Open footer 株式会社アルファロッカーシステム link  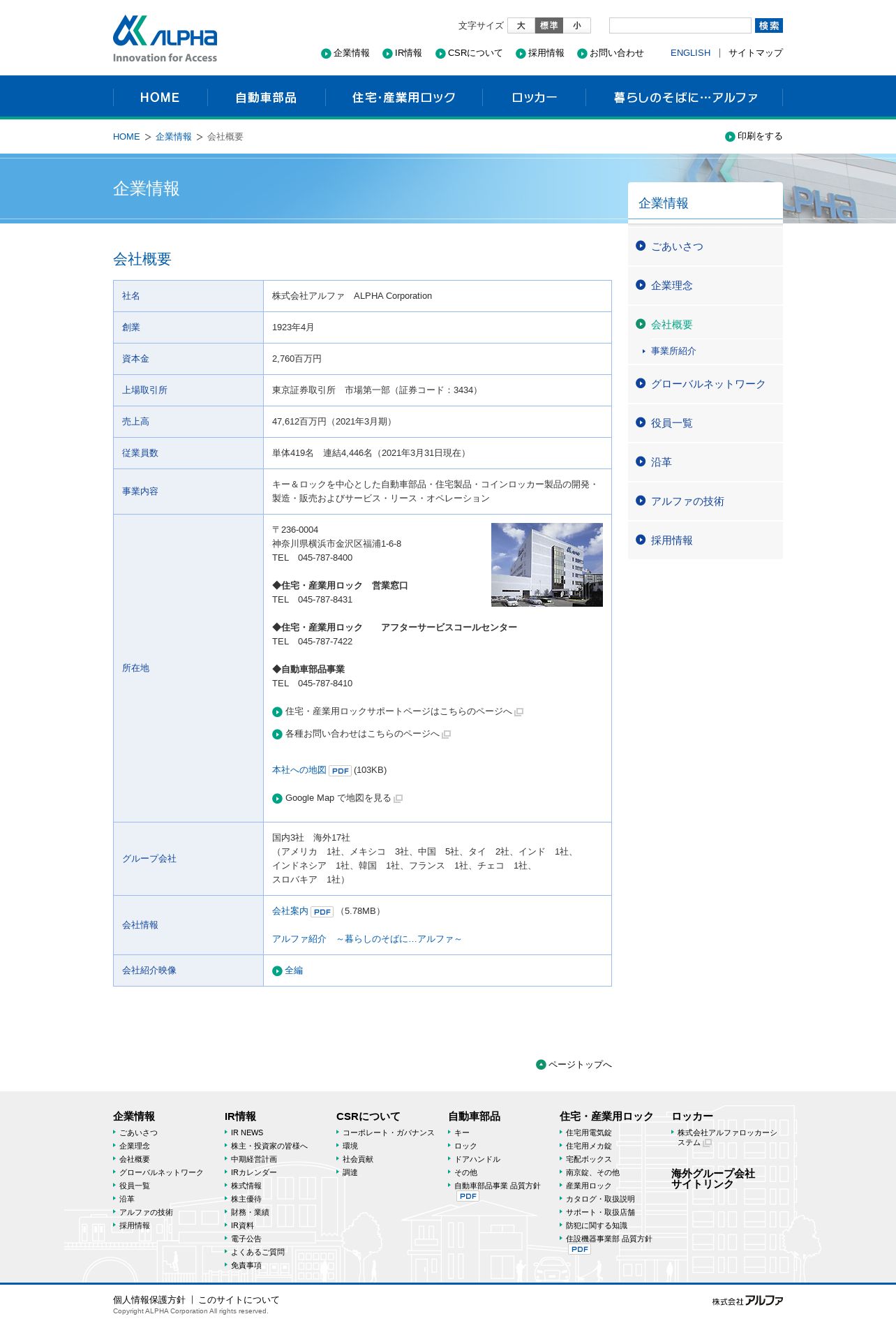click(x=727, y=1137)
